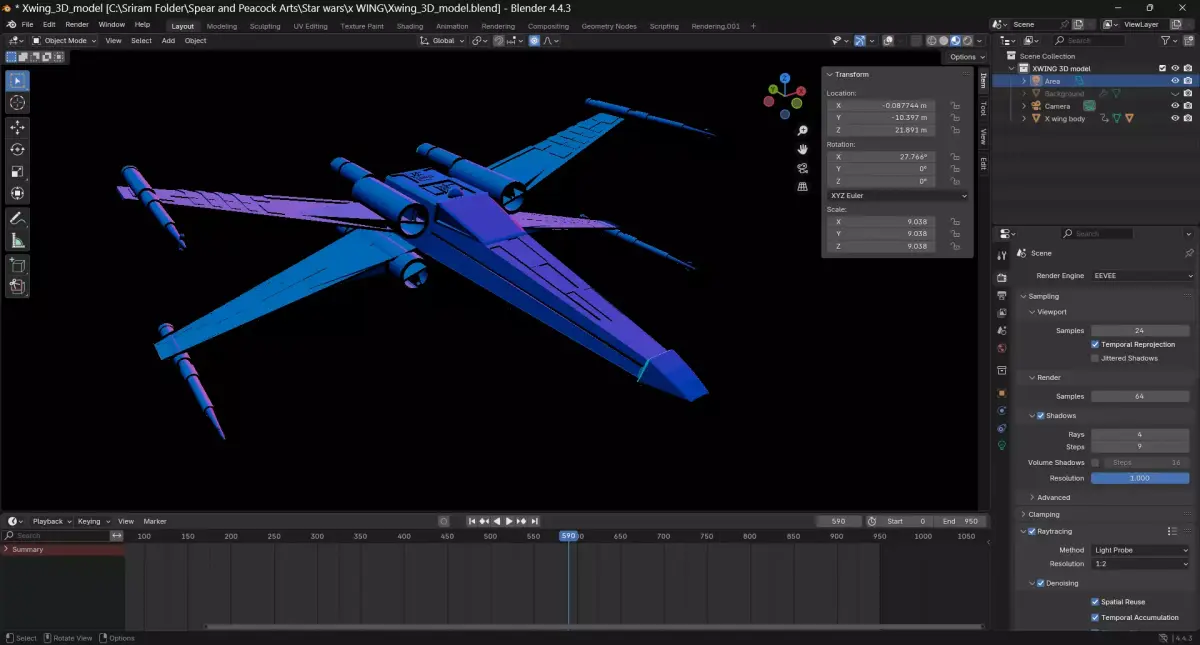1200x645 pixels.
Task: Open the Output properties tab icon
Action: (1001, 295)
